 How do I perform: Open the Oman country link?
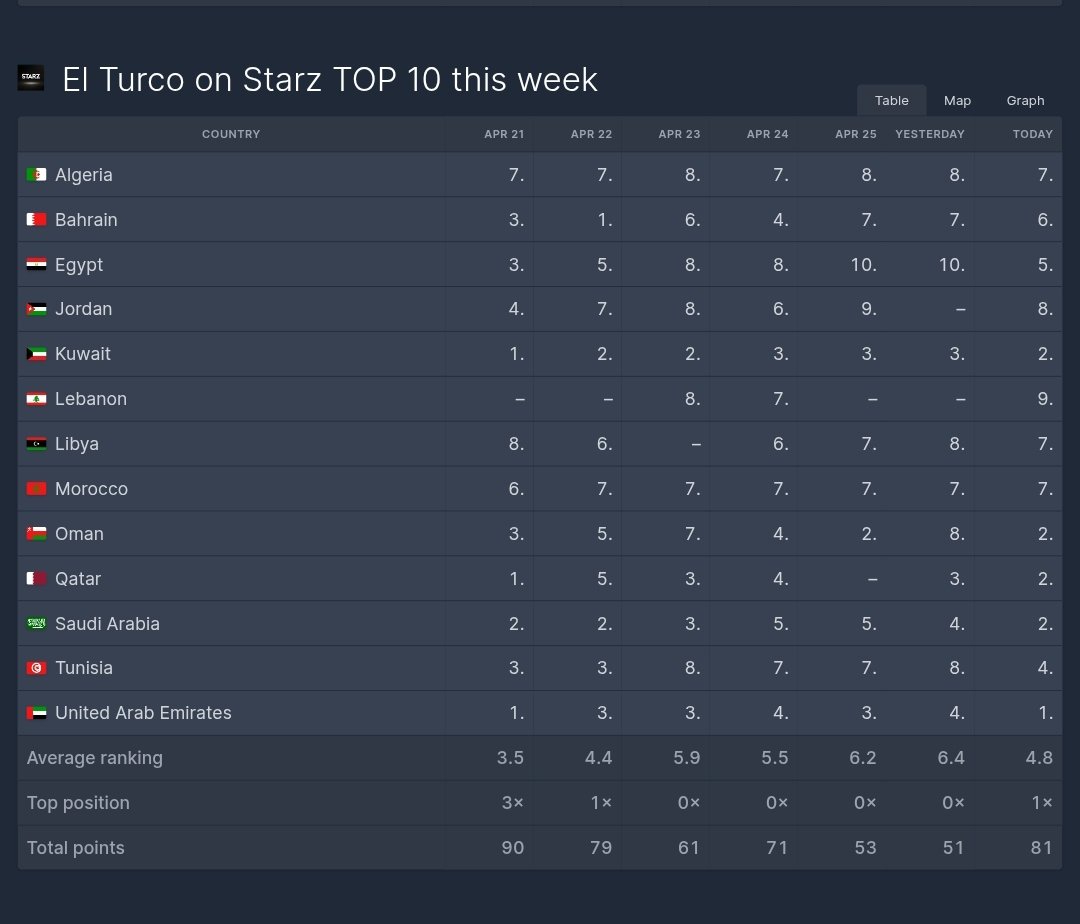pyautogui.click(x=79, y=534)
